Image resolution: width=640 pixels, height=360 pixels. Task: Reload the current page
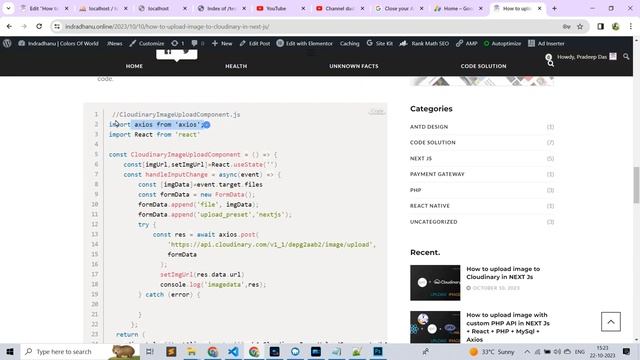pos(39,27)
